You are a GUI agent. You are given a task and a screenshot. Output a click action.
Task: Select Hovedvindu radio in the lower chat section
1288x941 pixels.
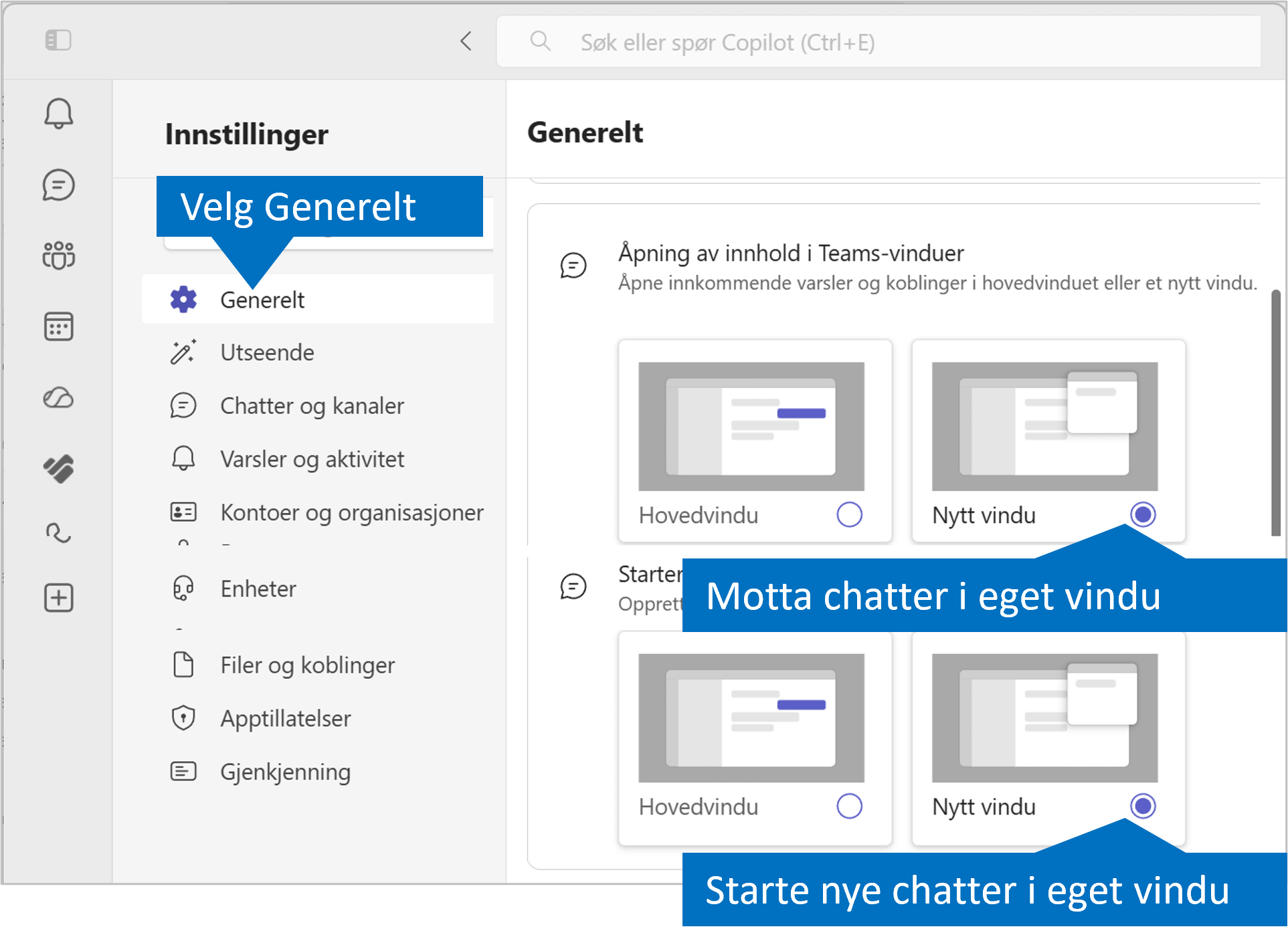(x=849, y=807)
